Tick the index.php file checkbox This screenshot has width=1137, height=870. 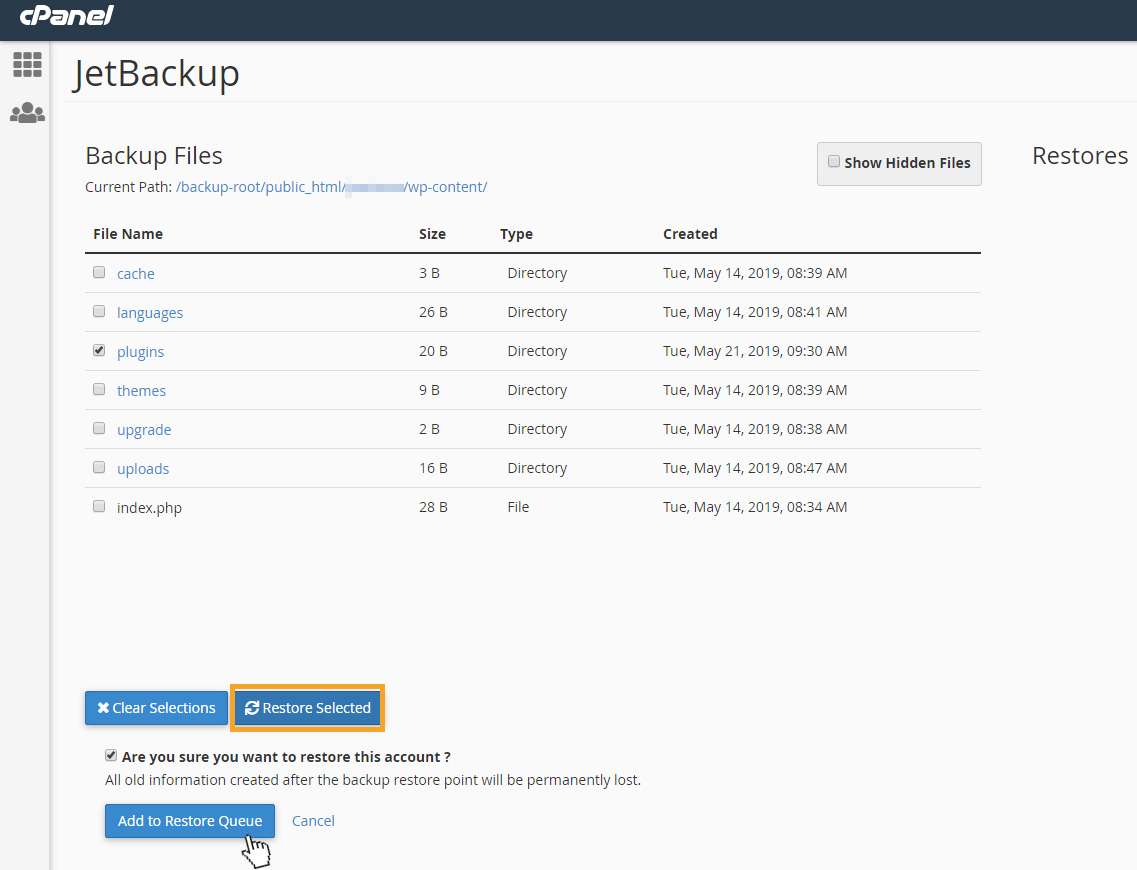click(x=99, y=507)
